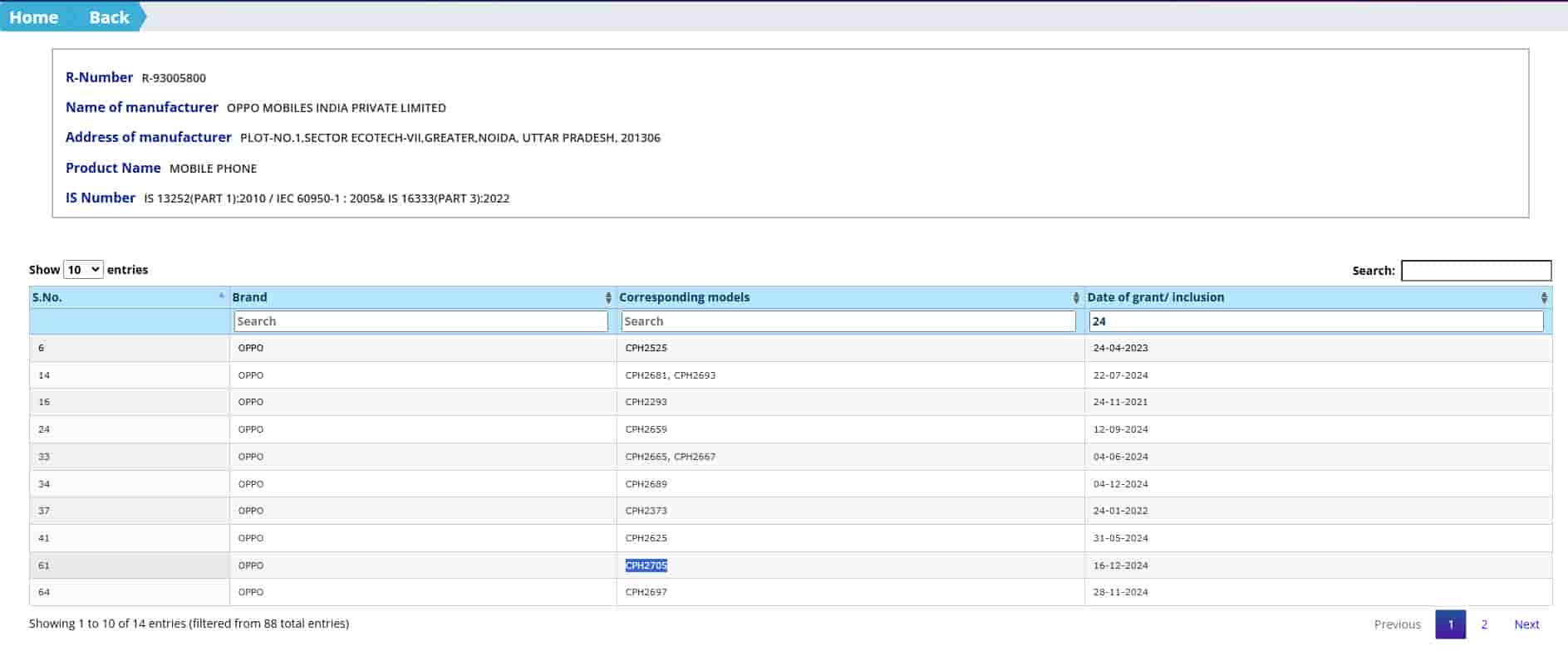Viewport: 1568px width, 651px height.
Task: Click the global Search input field
Action: click(x=1475, y=271)
